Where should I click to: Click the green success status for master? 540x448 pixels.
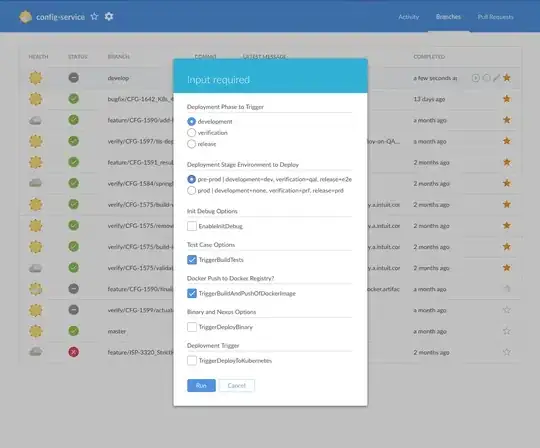click(73, 331)
